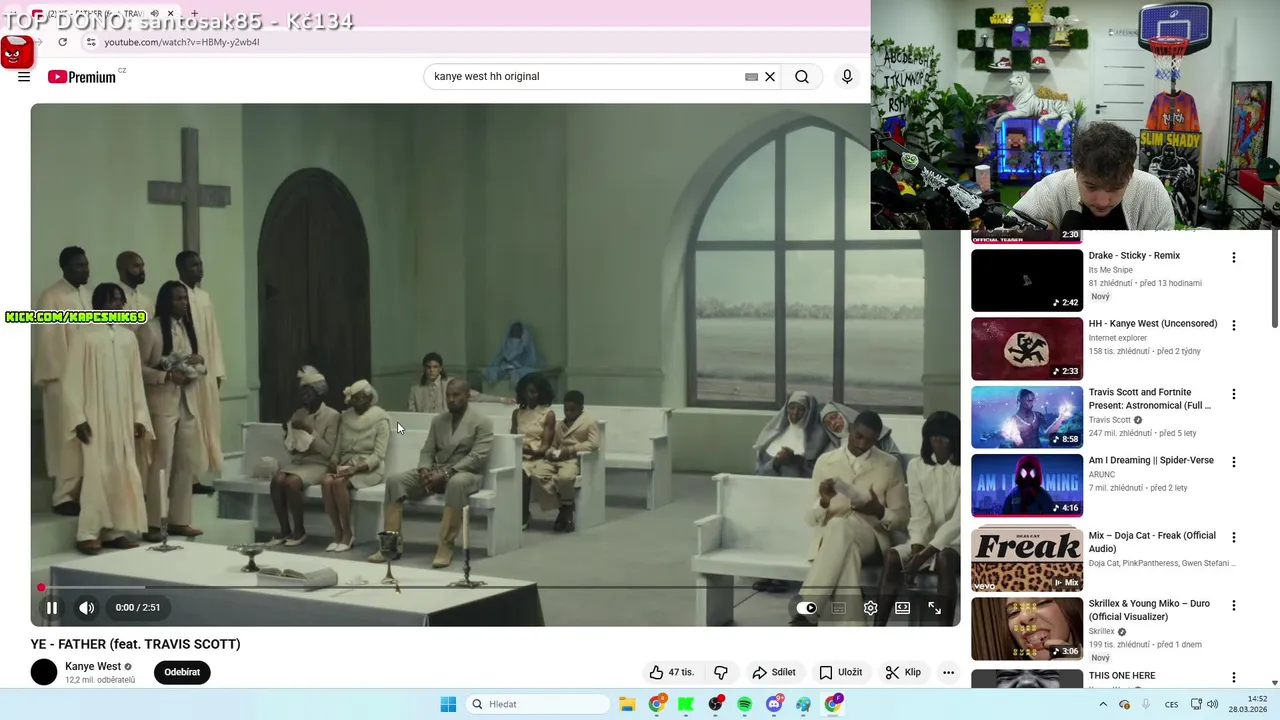This screenshot has height=720, width=1280.
Task: Open 'HH - Kanye West (Uncensored)' thumbnail
Action: coord(1027,349)
